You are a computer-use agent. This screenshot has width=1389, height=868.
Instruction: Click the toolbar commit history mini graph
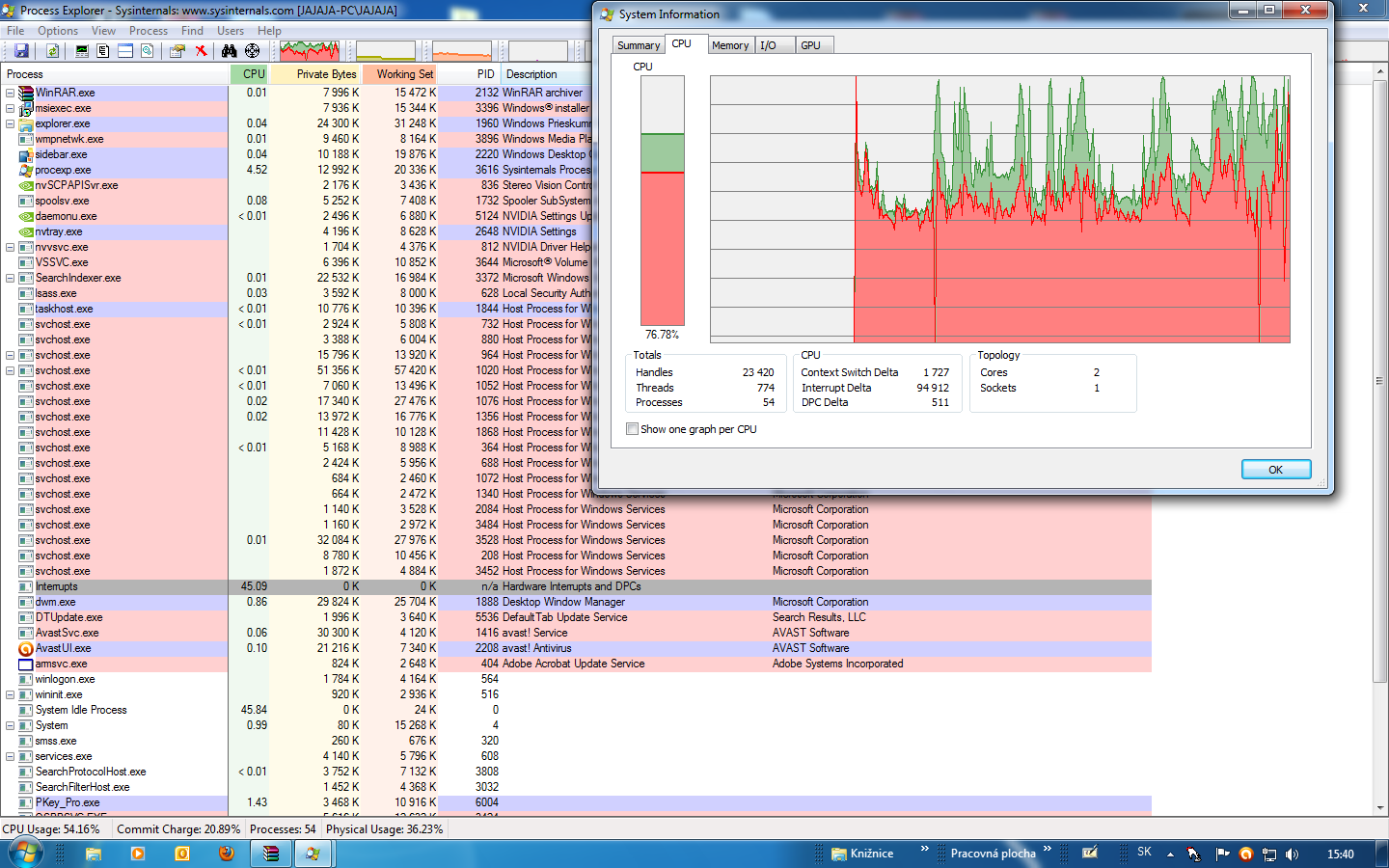coord(386,51)
